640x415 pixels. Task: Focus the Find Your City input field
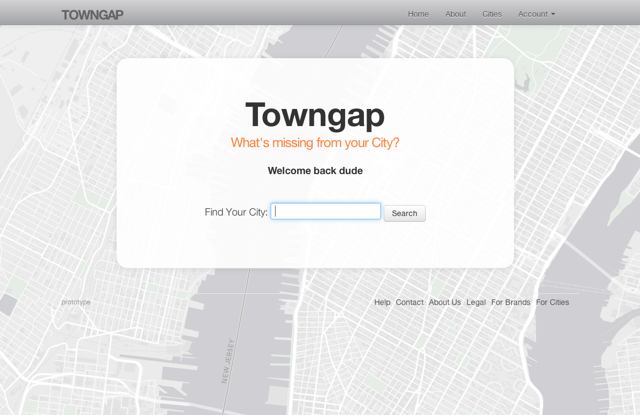click(x=326, y=212)
